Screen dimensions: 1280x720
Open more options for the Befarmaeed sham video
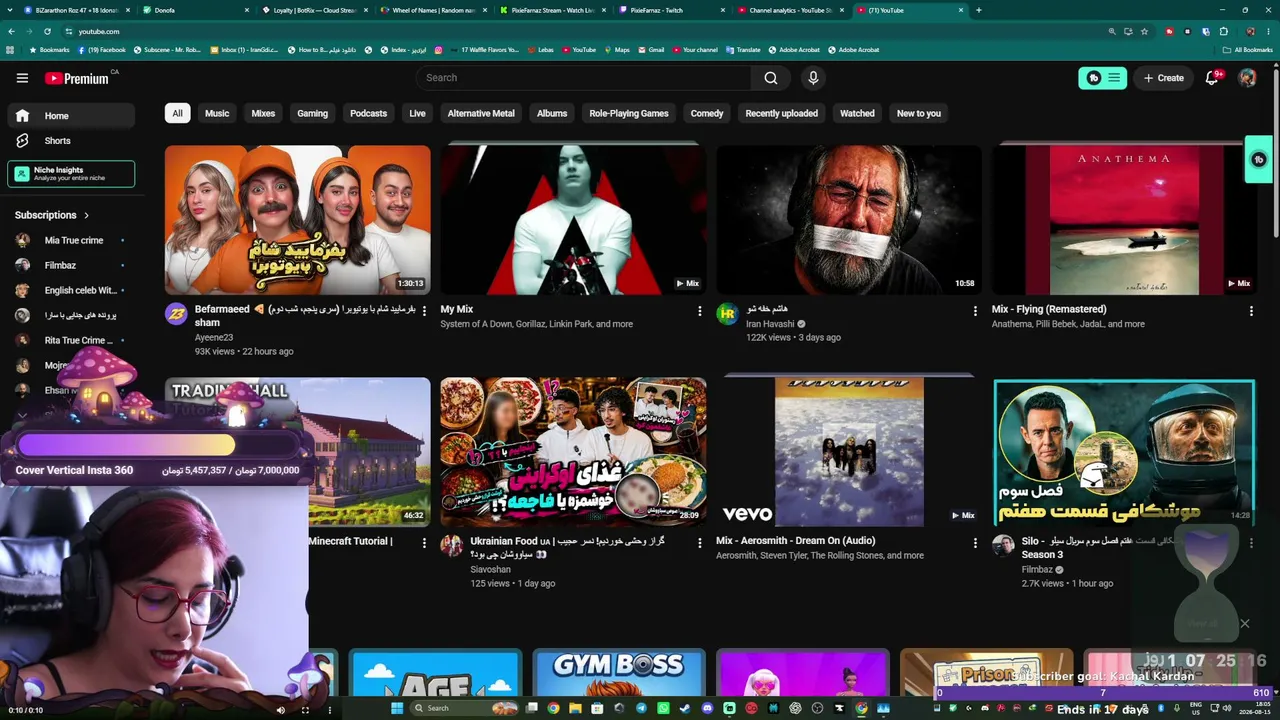[424, 311]
